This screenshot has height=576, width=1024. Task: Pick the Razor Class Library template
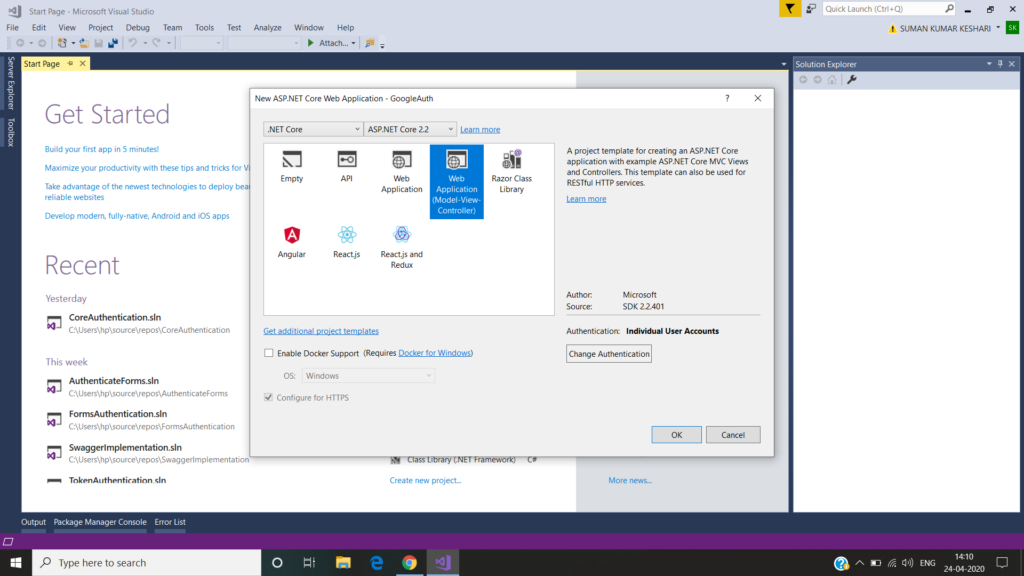coord(511,172)
